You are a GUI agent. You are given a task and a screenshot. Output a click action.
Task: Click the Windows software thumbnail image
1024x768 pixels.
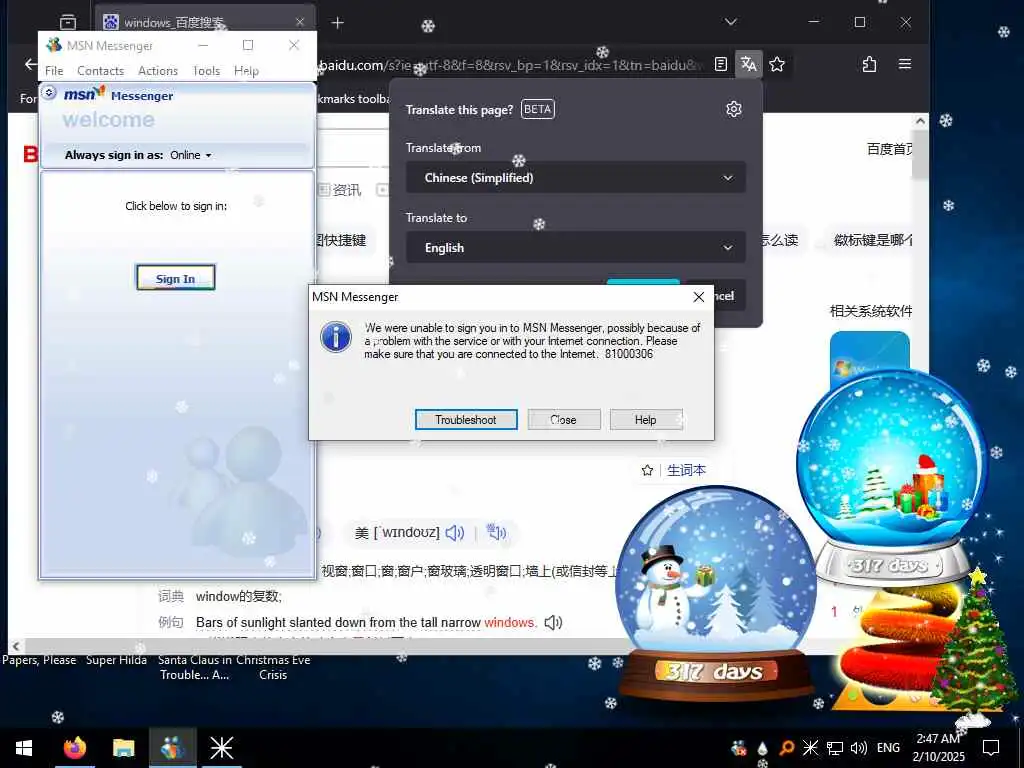869,357
